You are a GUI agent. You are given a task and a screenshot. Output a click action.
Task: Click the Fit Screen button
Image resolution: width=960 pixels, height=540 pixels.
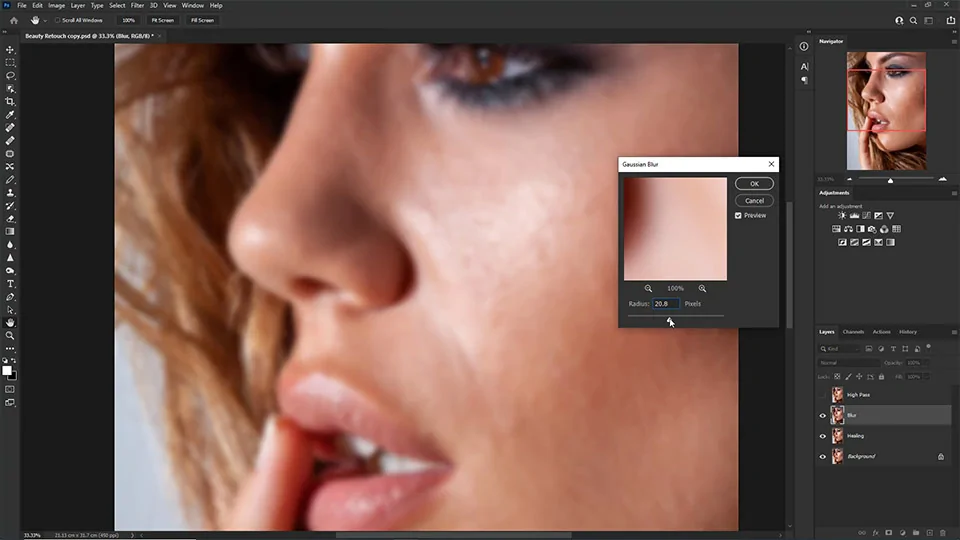click(x=163, y=20)
